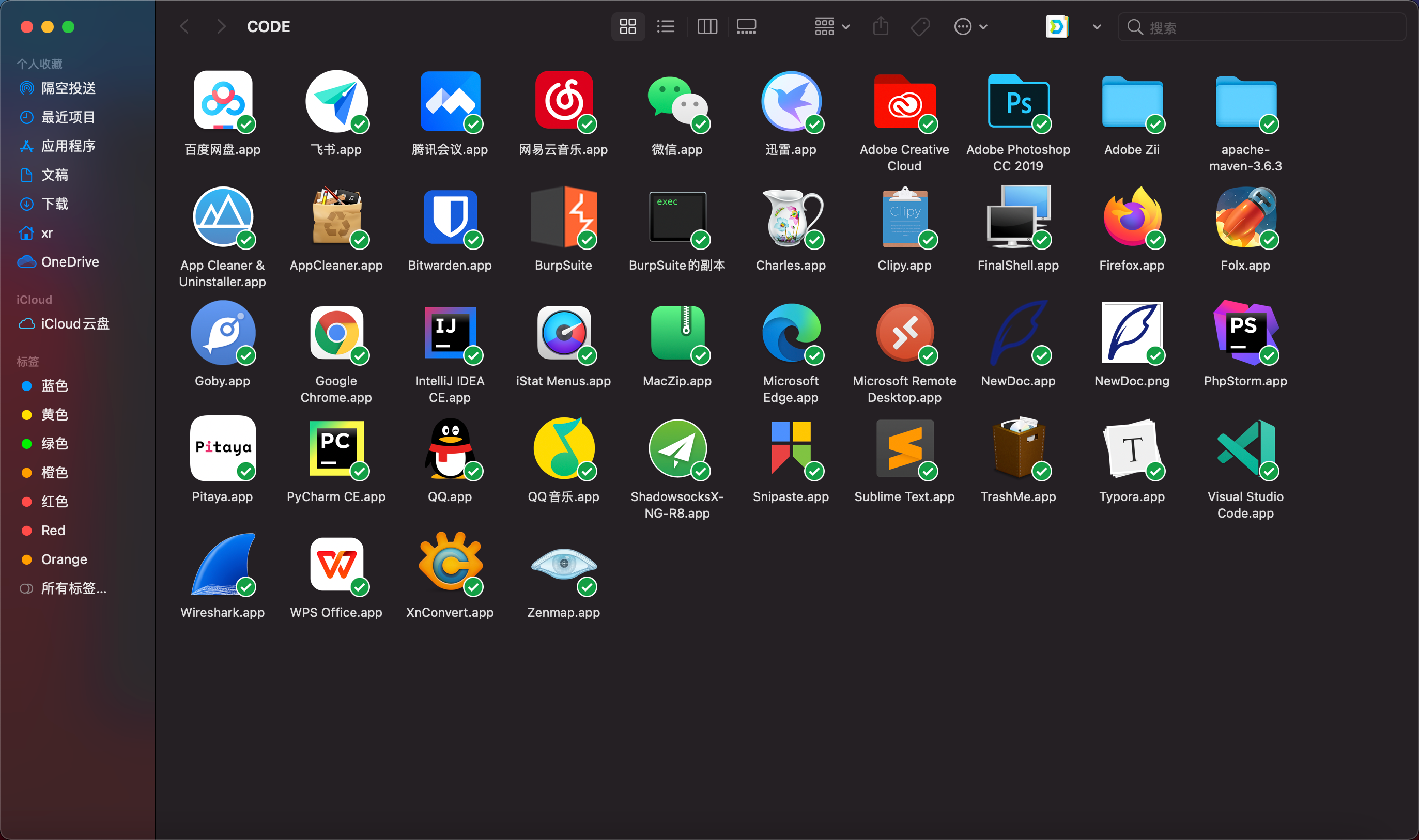
Task: Click the Firefox.app icon
Action: (1132, 217)
